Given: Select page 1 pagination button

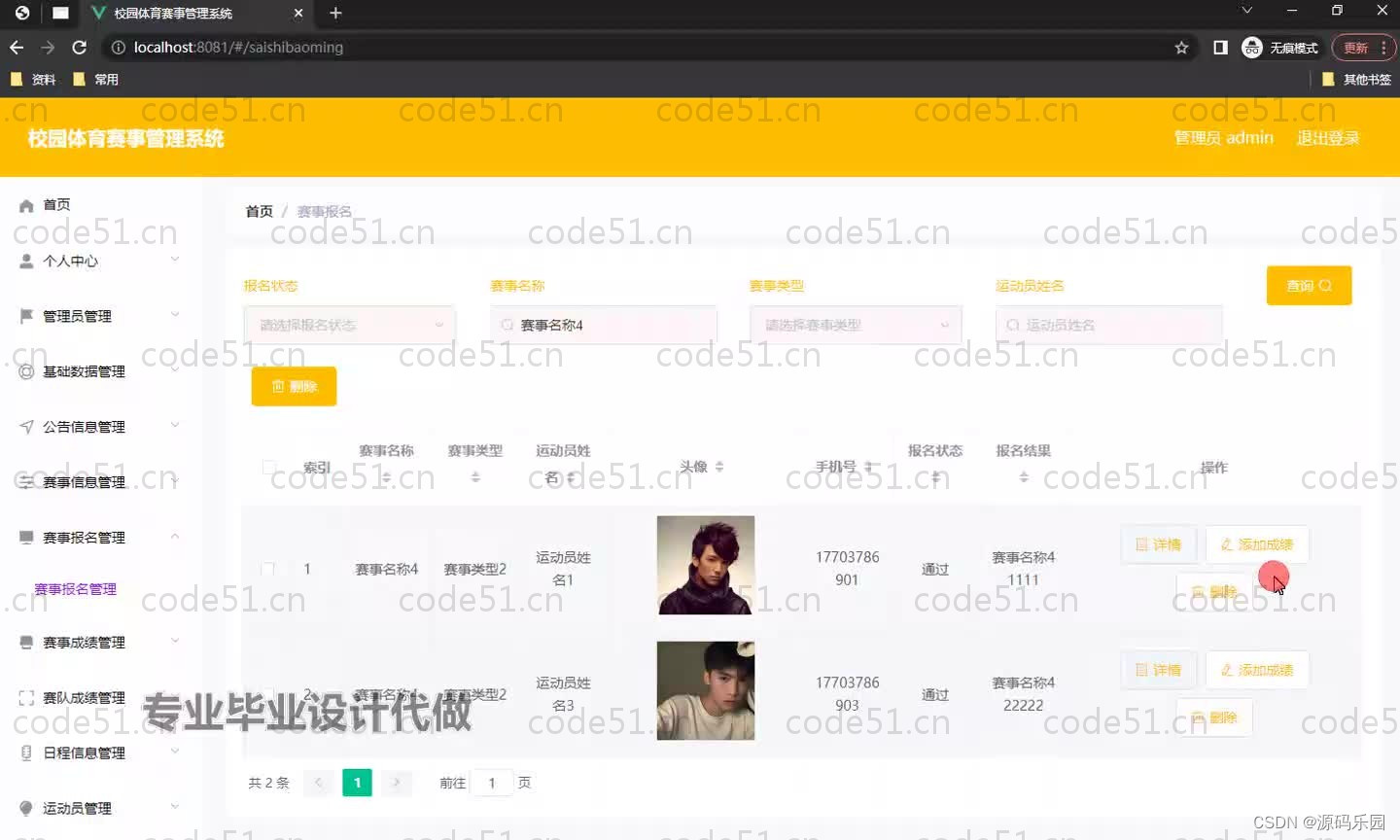Looking at the screenshot, I should (357, 783).
